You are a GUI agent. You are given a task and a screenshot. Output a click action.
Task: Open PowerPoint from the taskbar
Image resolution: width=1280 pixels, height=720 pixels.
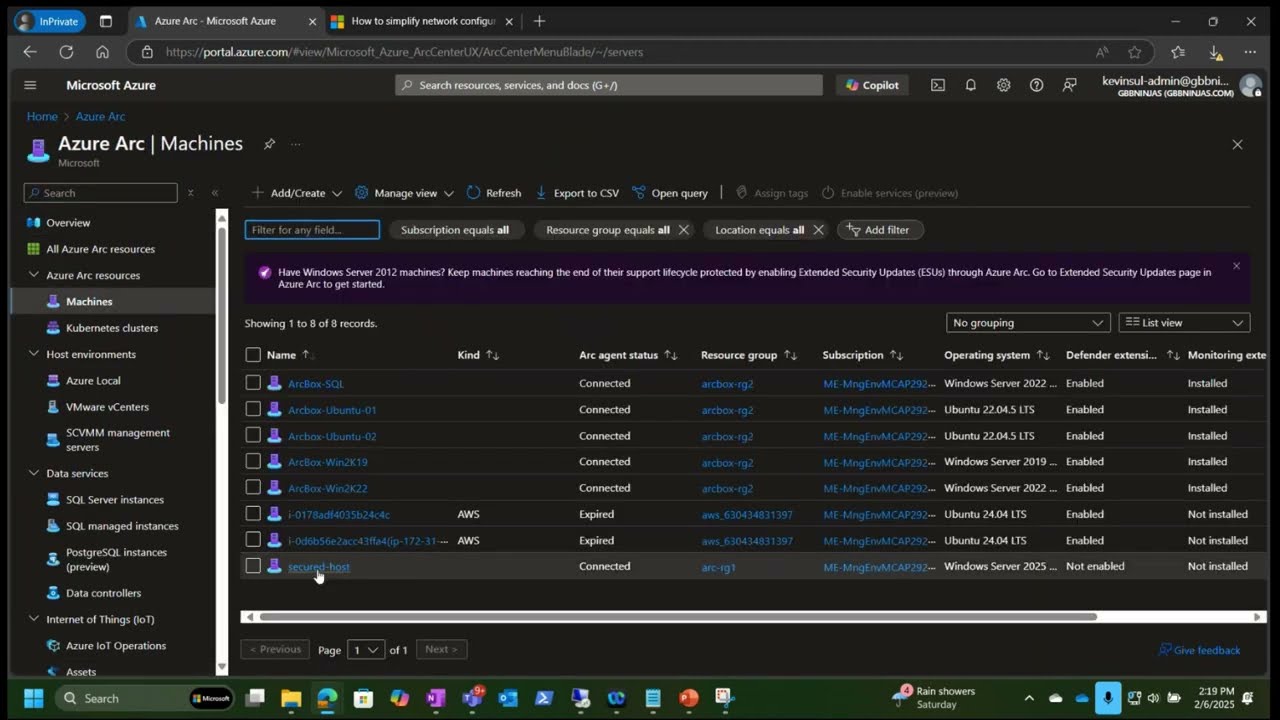coord(689,698)
